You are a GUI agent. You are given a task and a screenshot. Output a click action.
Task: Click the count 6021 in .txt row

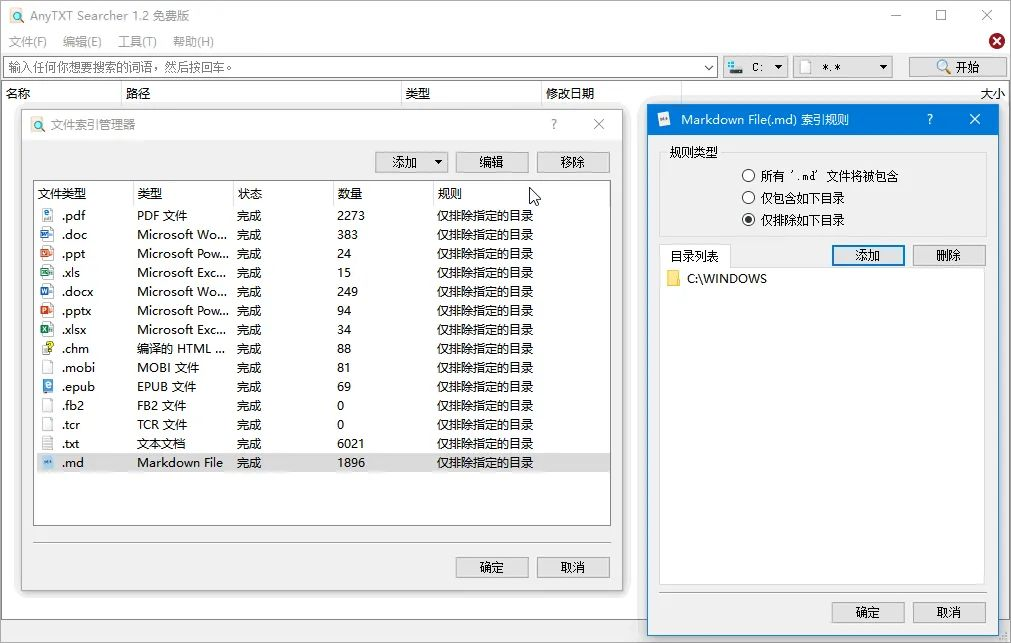pos(351,444)
